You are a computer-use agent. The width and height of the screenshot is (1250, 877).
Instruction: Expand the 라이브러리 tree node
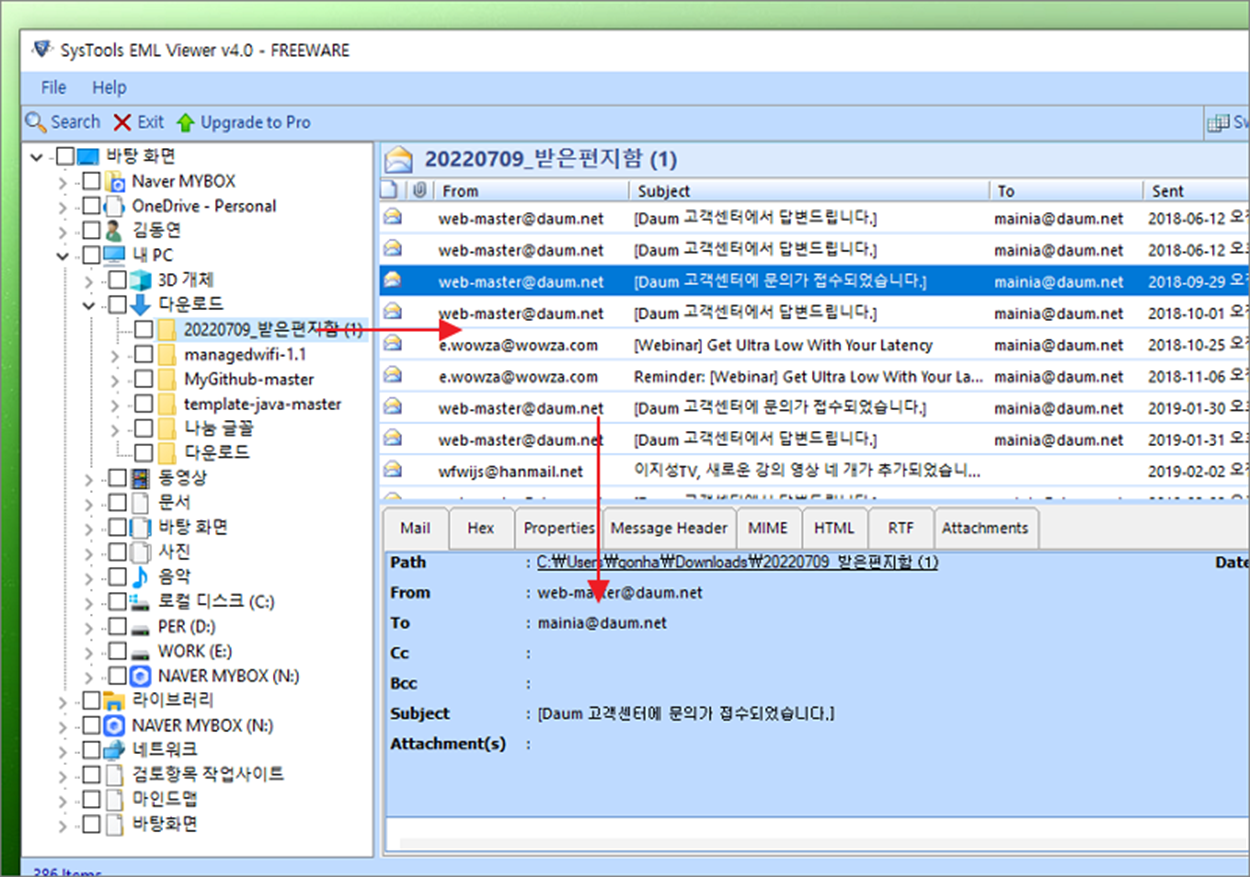63,700
